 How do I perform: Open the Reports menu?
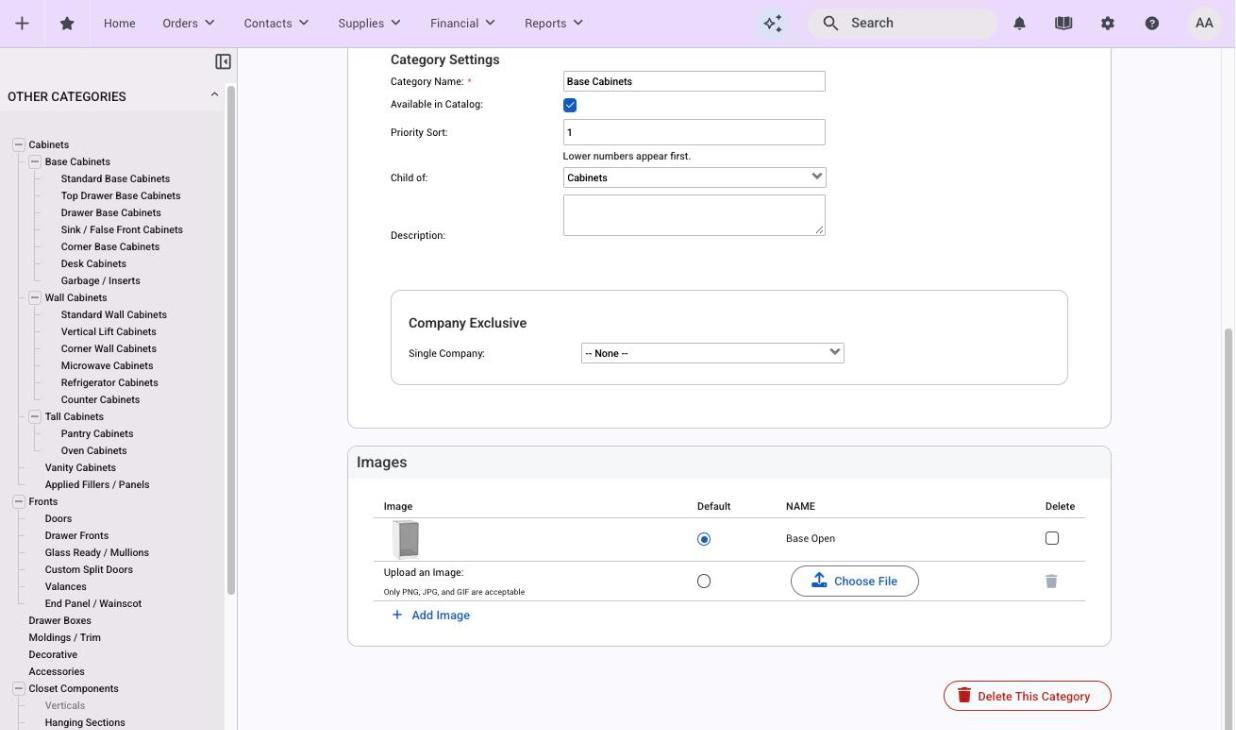tap(554, 23)
